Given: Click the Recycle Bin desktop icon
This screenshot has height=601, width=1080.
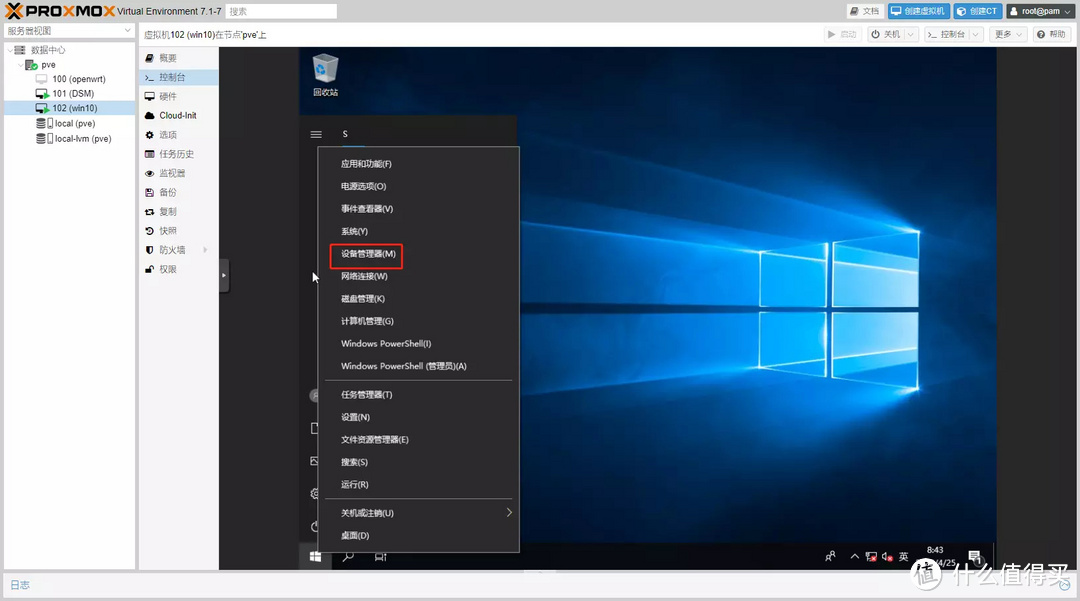Looking at the screenshot, I should (x=325, y=75).
